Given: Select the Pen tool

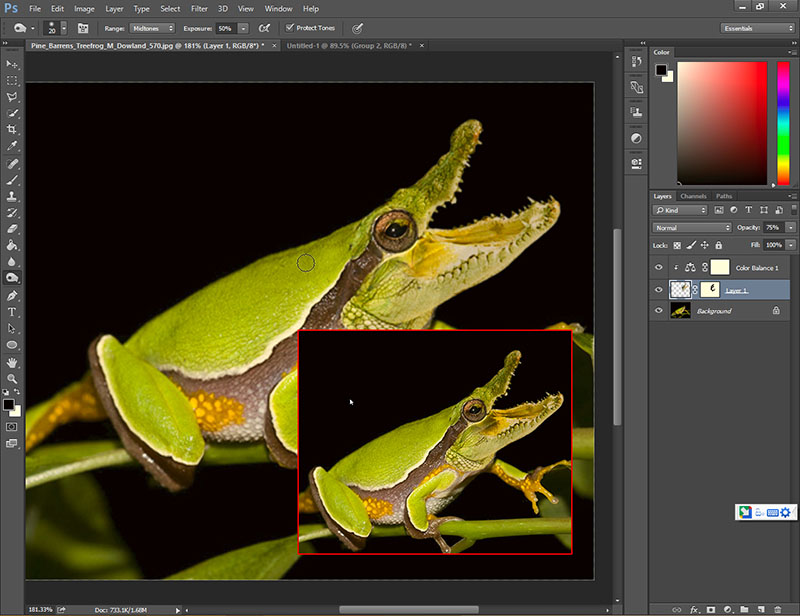Looking at the screenshot, I should pos(12,295).
